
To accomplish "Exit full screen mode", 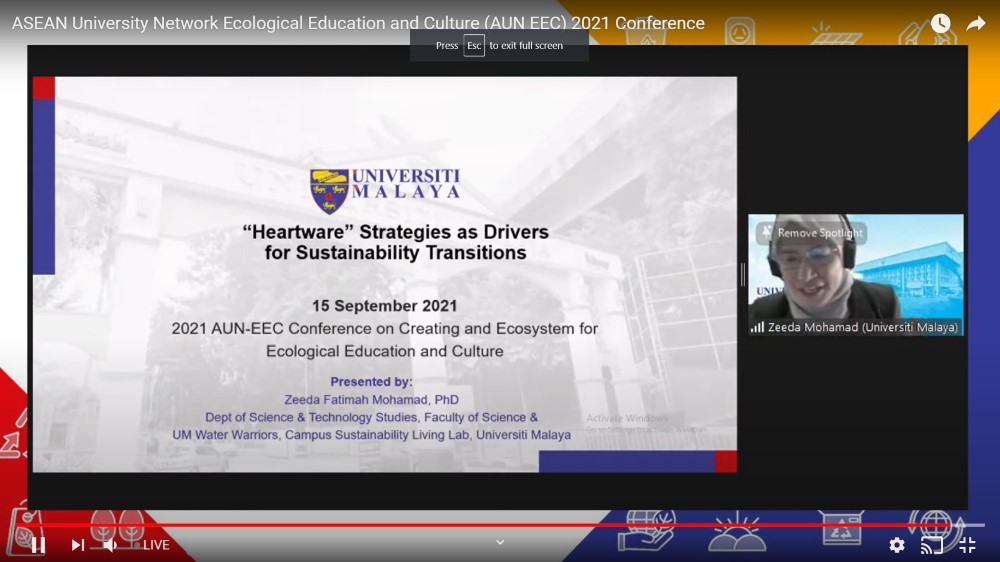I will tap(967, 545).
